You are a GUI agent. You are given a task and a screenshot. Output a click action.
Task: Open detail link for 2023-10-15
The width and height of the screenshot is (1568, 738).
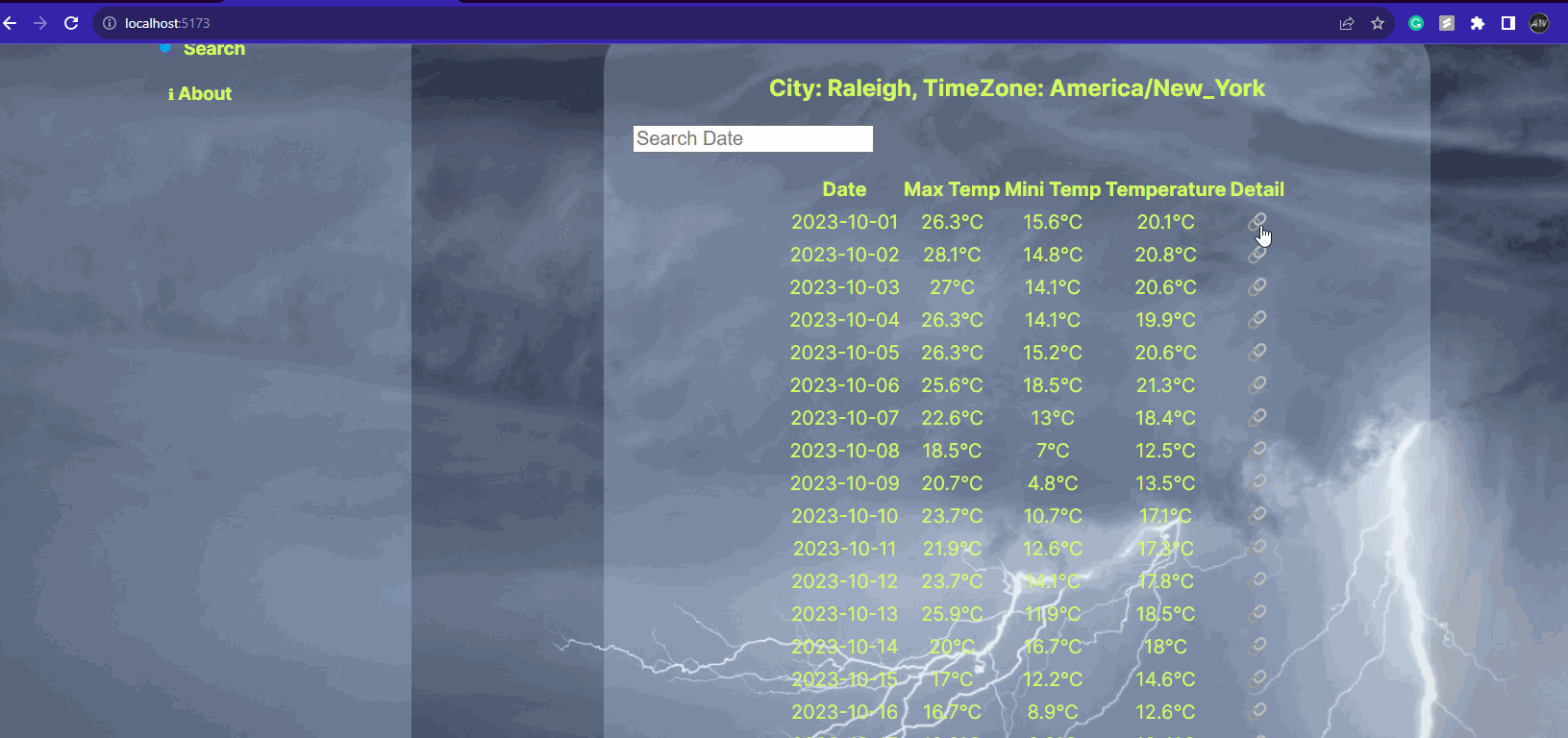click(x=1257, y=679)
